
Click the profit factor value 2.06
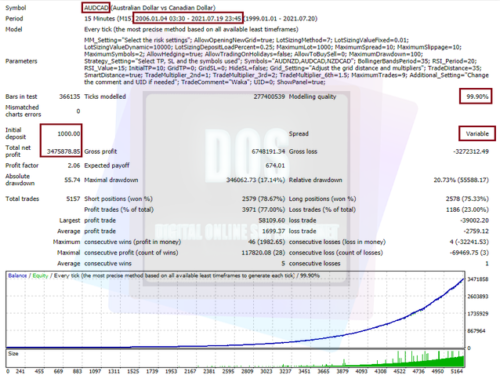click(x=74, y=165)
